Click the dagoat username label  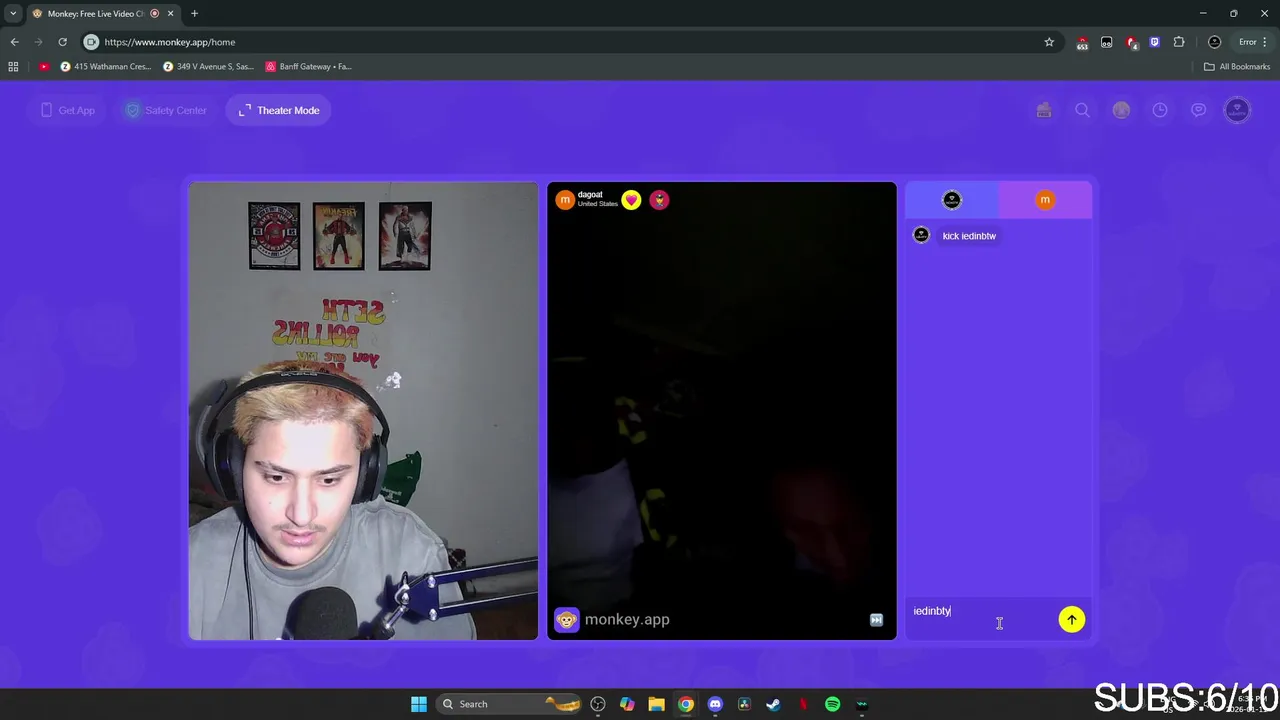(x=590, y=195)
